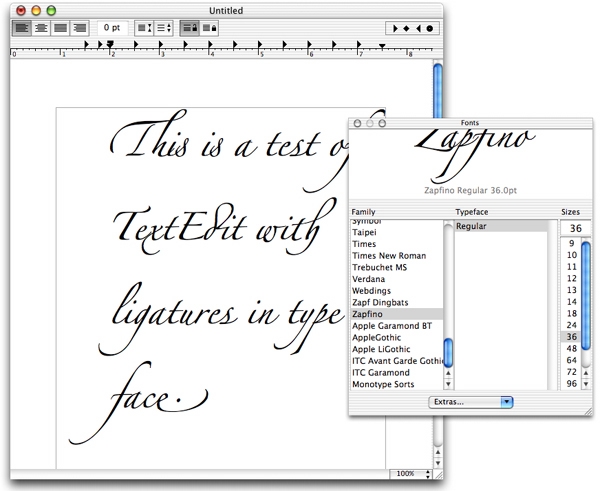Select the right margin marker past 7 inches
Image resolution: width=600 pixels, height=491 pixels.
382,46
